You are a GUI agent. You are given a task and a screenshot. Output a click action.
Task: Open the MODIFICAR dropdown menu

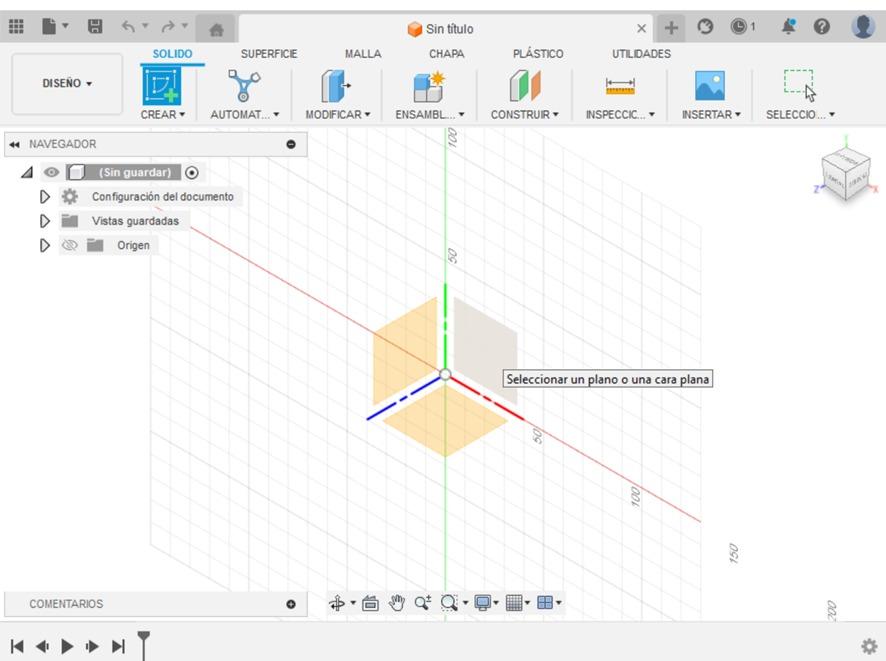tap(338, 115)
